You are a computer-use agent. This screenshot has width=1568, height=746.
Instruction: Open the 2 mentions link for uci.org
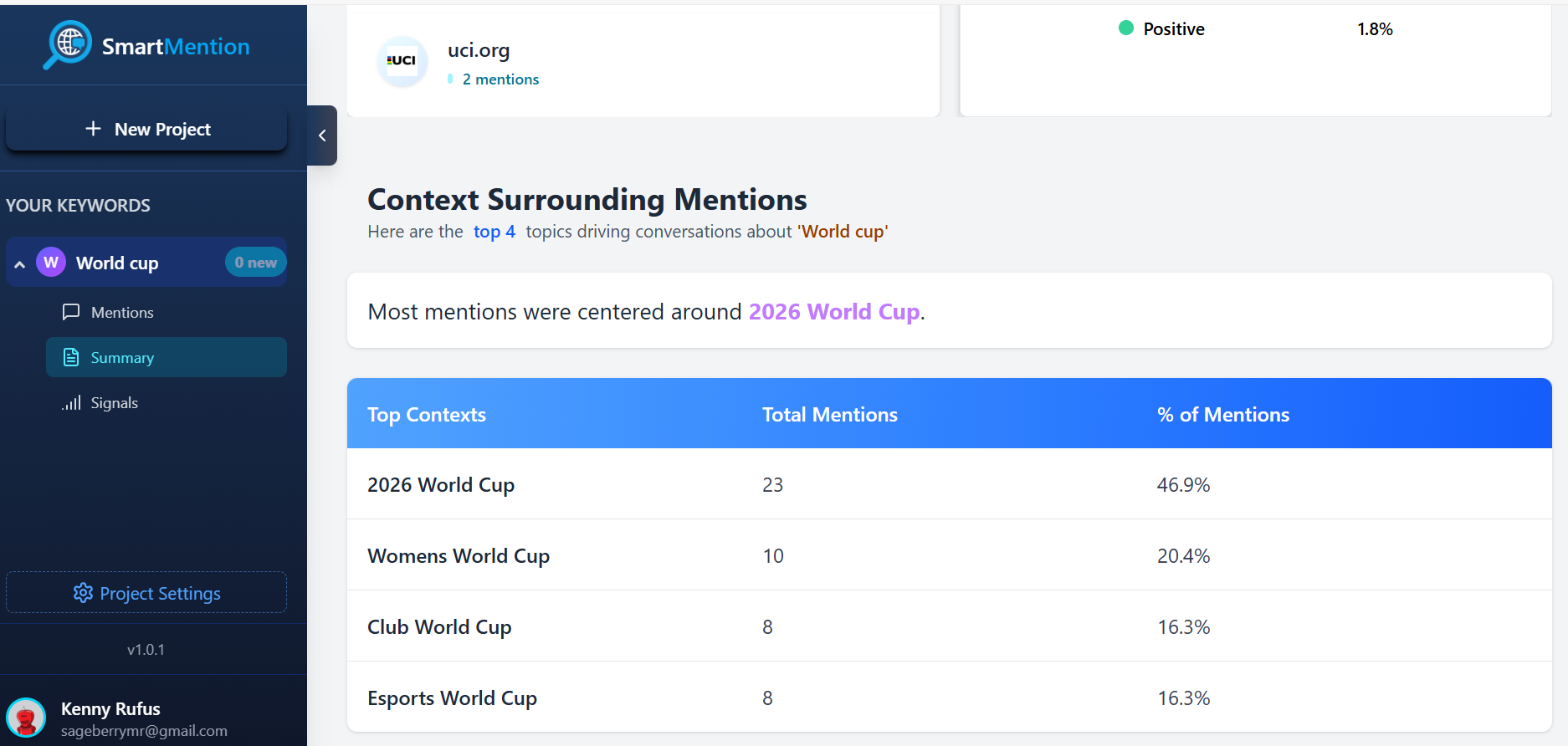click(x=500, y=79)
